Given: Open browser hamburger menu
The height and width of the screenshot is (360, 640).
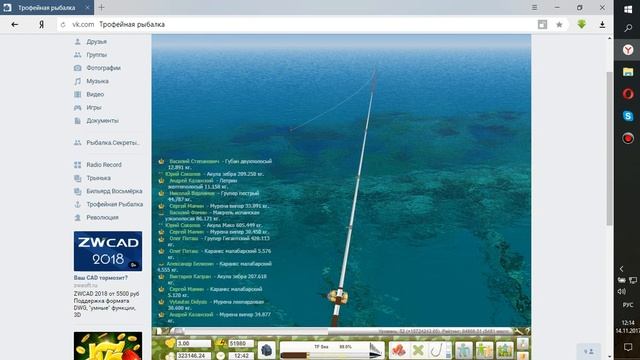Looking at the screenshot, I should [534, 7].
